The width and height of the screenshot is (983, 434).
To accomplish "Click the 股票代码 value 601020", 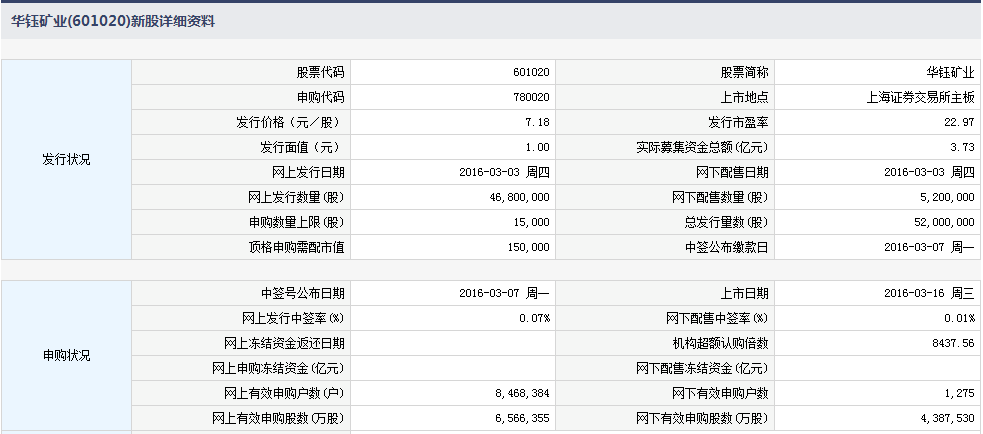I will click(x=530, y=73).
